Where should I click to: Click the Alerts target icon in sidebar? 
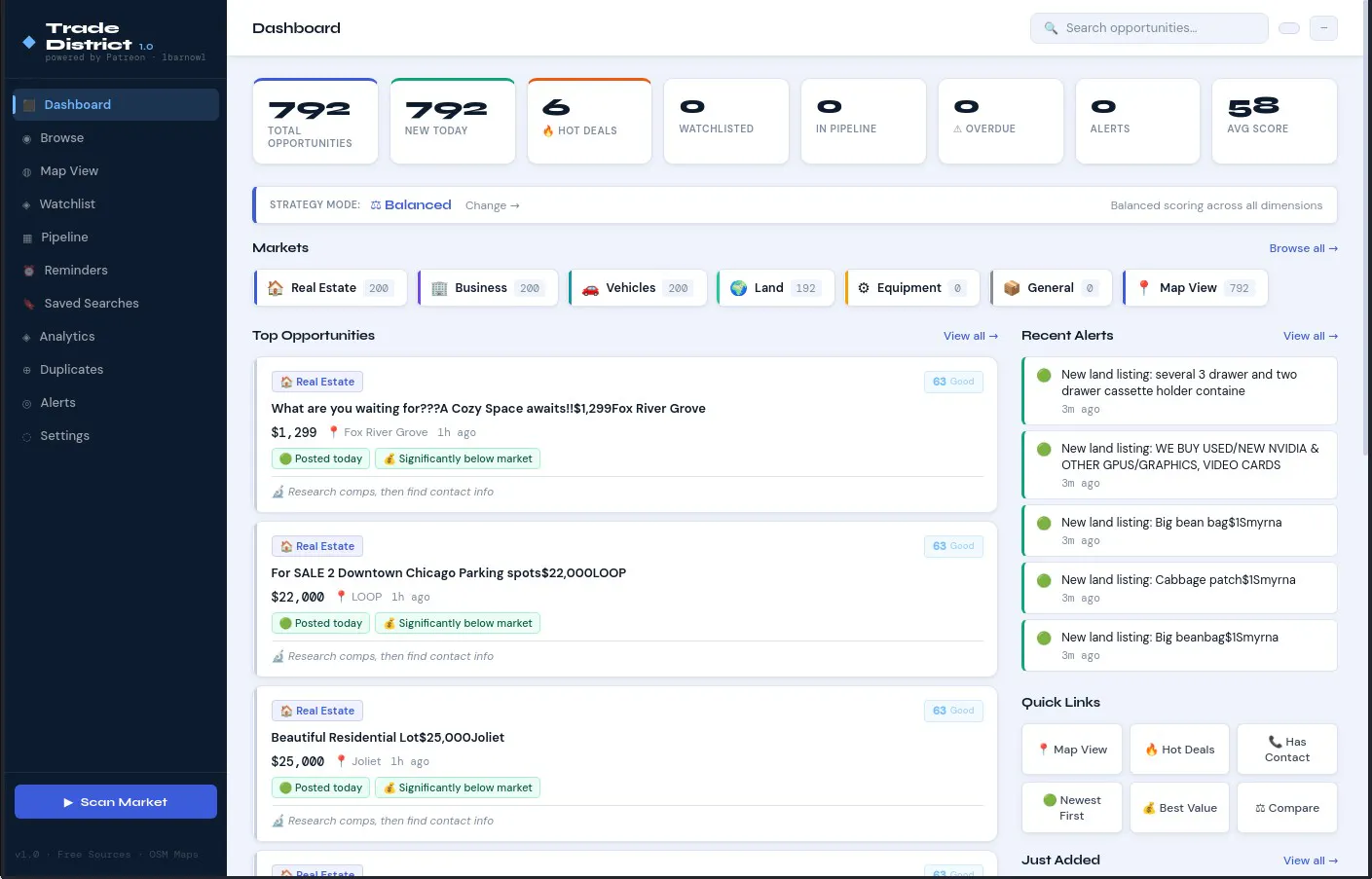coord(27,404)
